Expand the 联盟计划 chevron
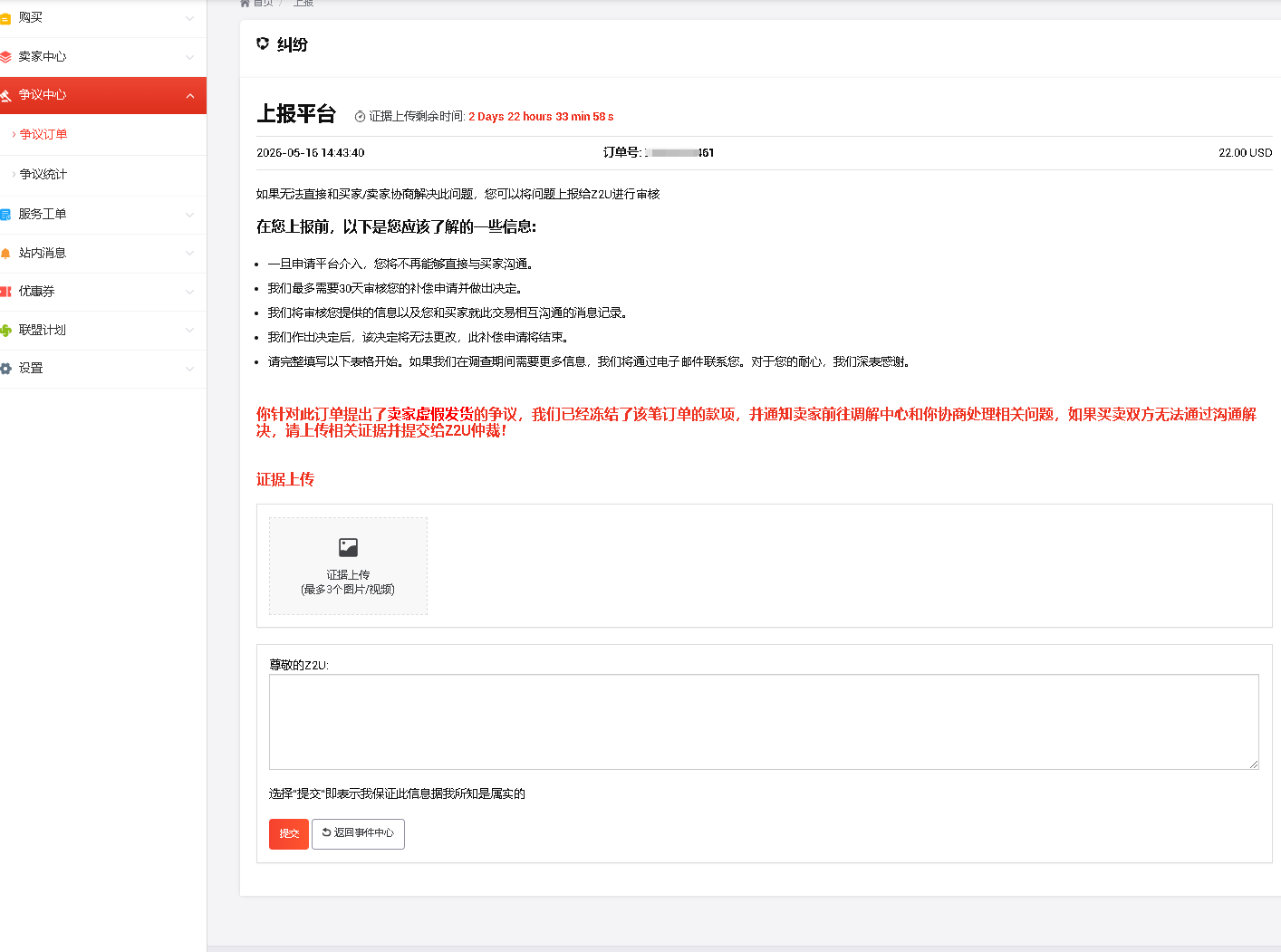Viewport: 1281px width, 952px height. [x=189, y=331]
